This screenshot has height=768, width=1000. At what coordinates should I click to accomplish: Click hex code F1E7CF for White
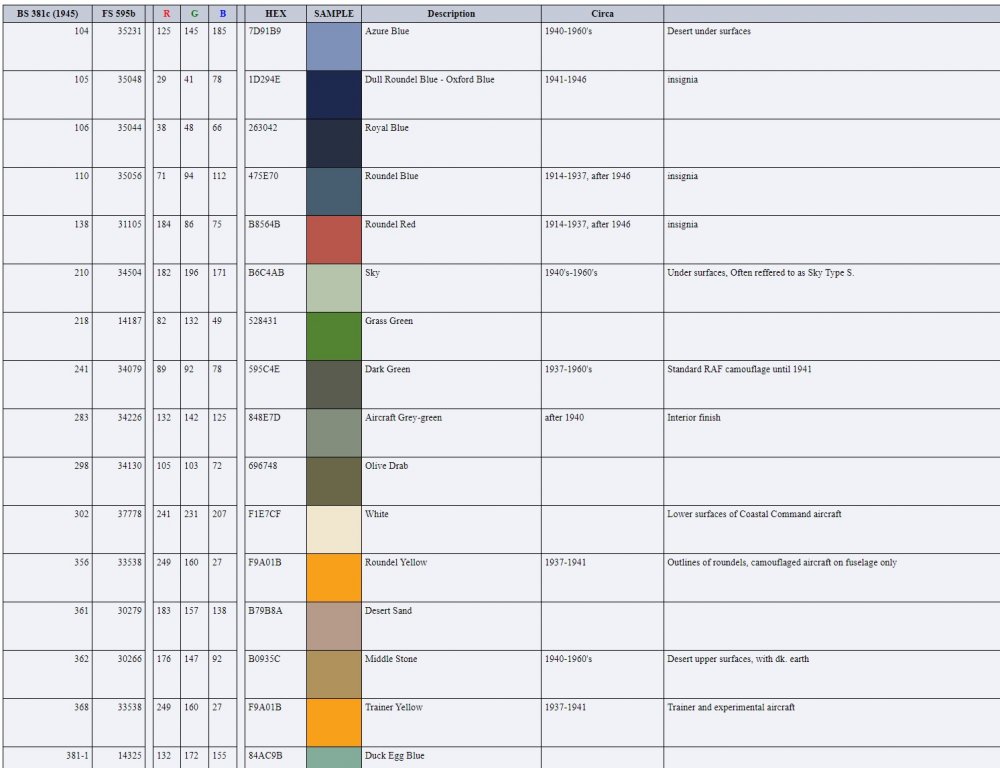(264, 514)
